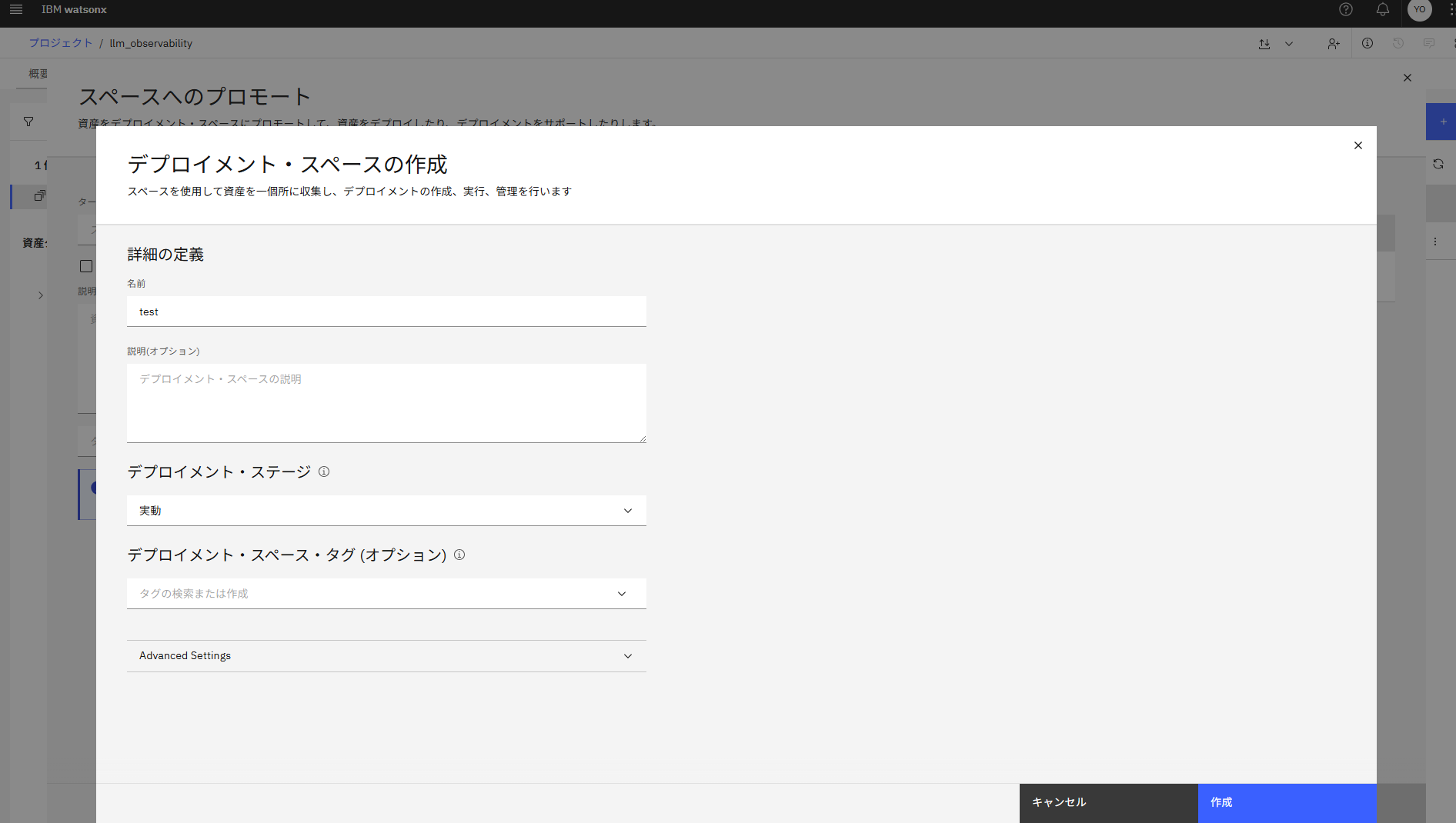Viewport: 1456px width, 823px height.
Task: Click the info icon beside デプロイメント・ステージ
Action: (x=324, y=471)
